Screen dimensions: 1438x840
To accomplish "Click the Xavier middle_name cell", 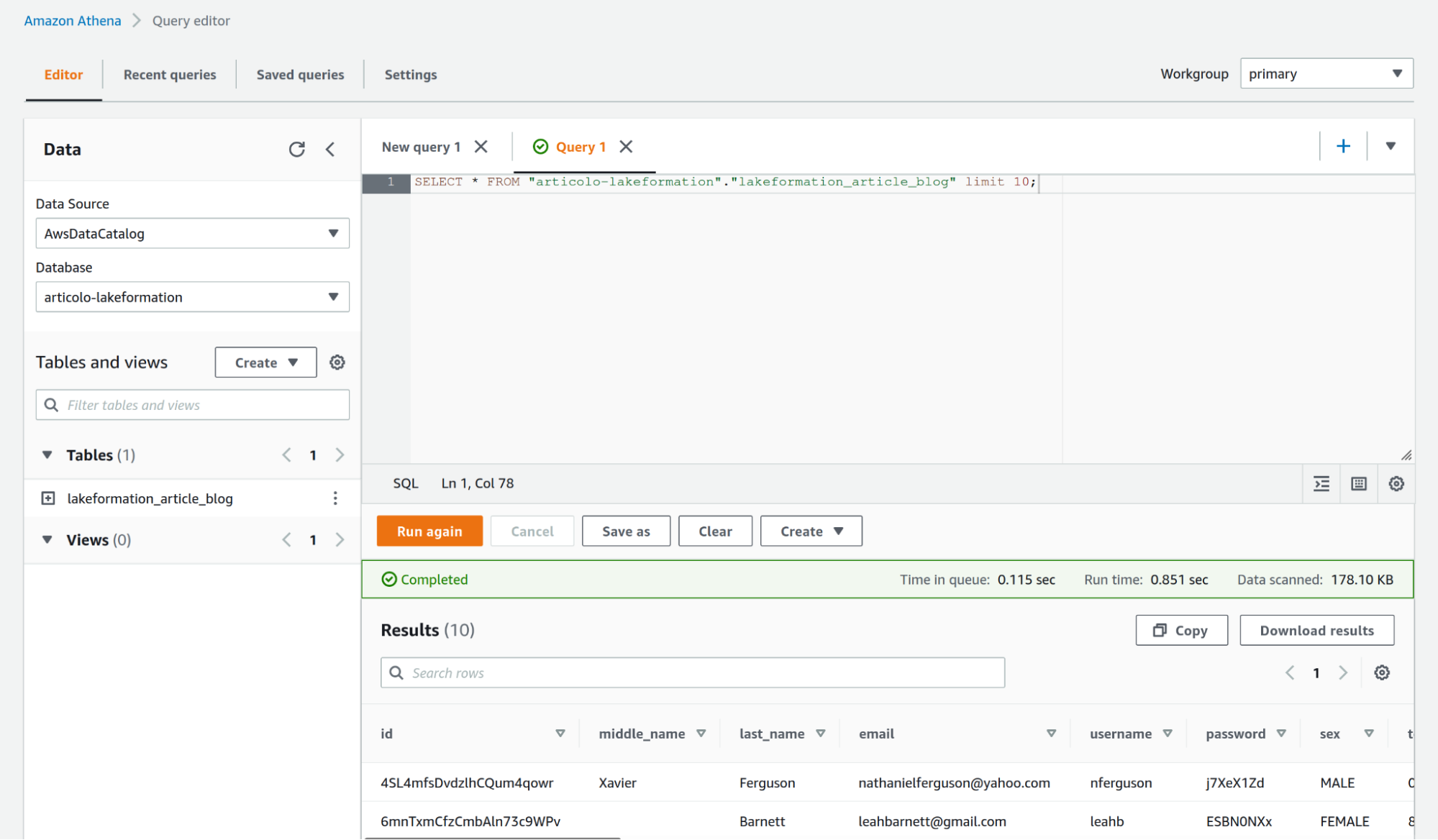I will [x=617, y=782].
